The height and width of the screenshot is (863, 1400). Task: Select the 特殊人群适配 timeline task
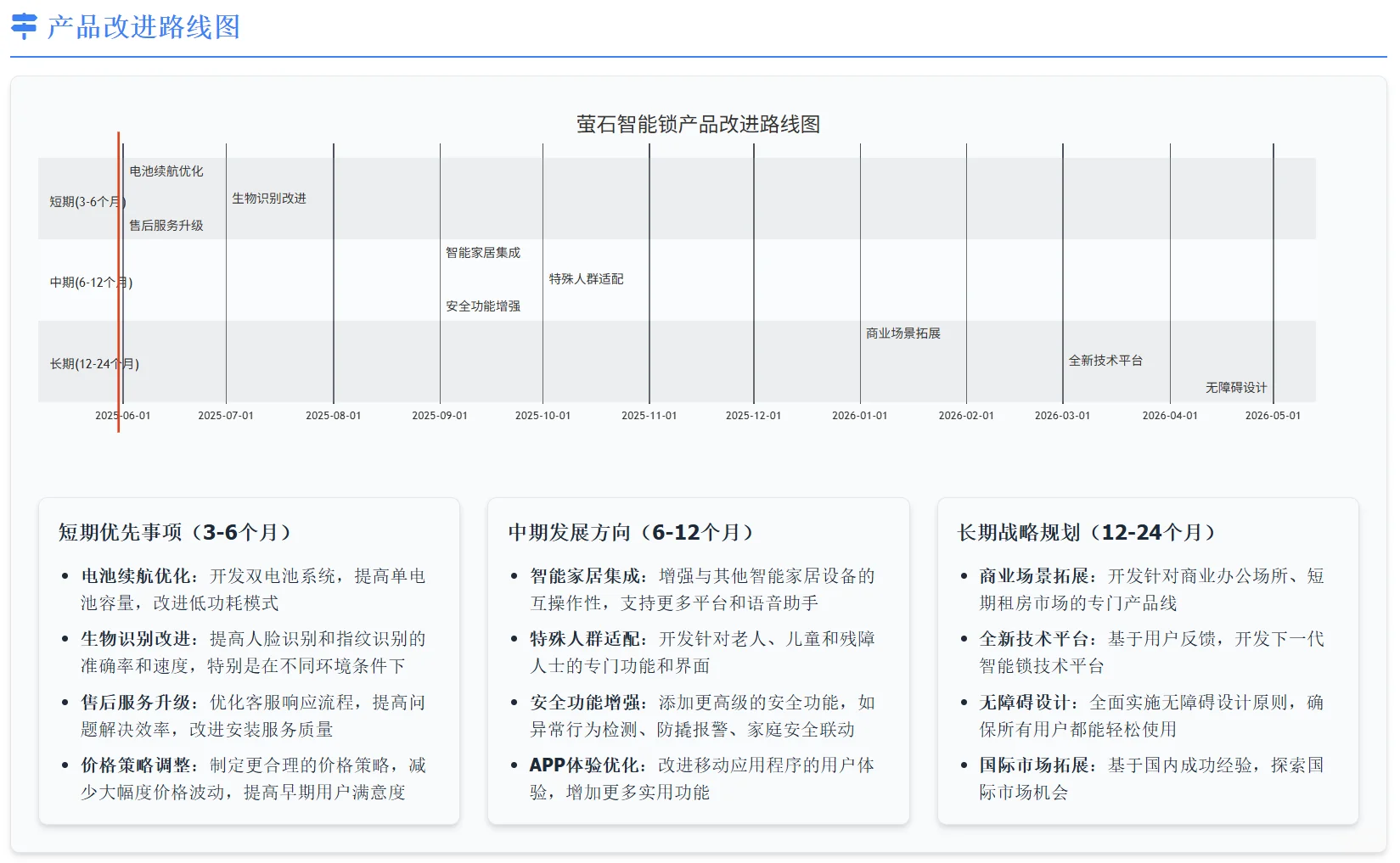tap(586, 279)
